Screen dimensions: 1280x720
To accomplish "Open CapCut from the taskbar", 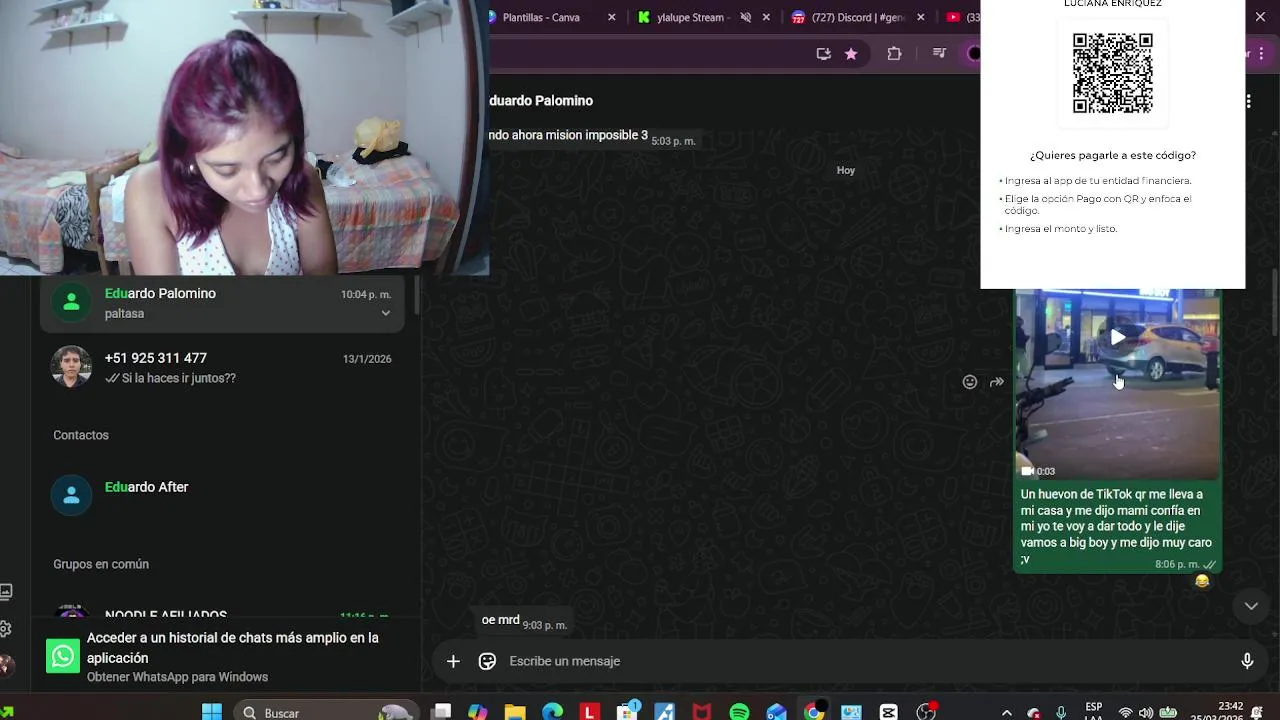I will [888, 712].
